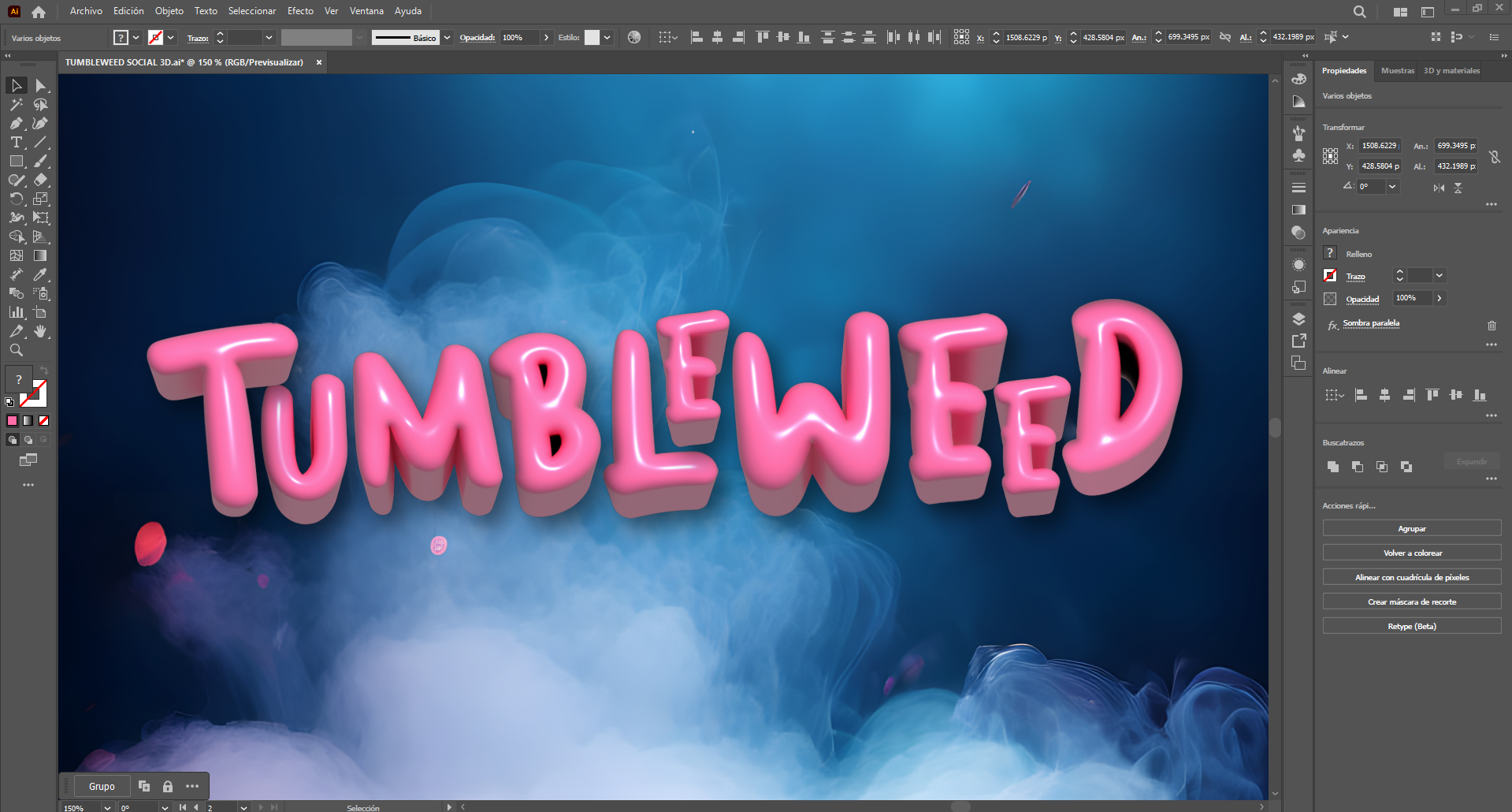Select the Paintbrush tool
Screen dimensions: 1512x812
click(x=41, y=161)
